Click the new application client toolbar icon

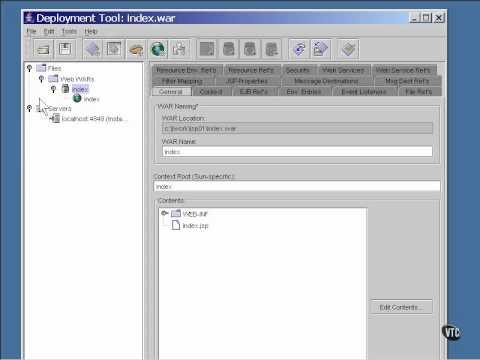114,49
